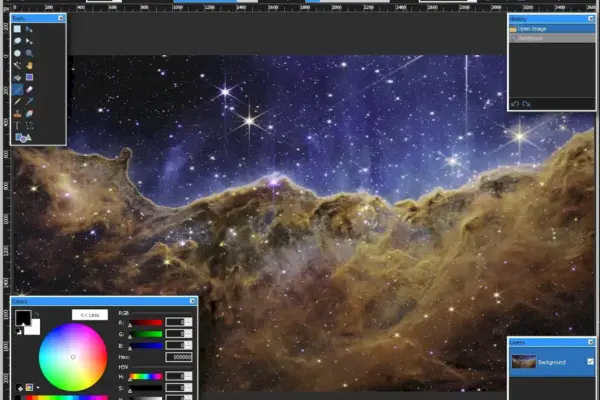Click the green G slider
The width and height of the screenshot is (600, 400).
tap(145, 334)
